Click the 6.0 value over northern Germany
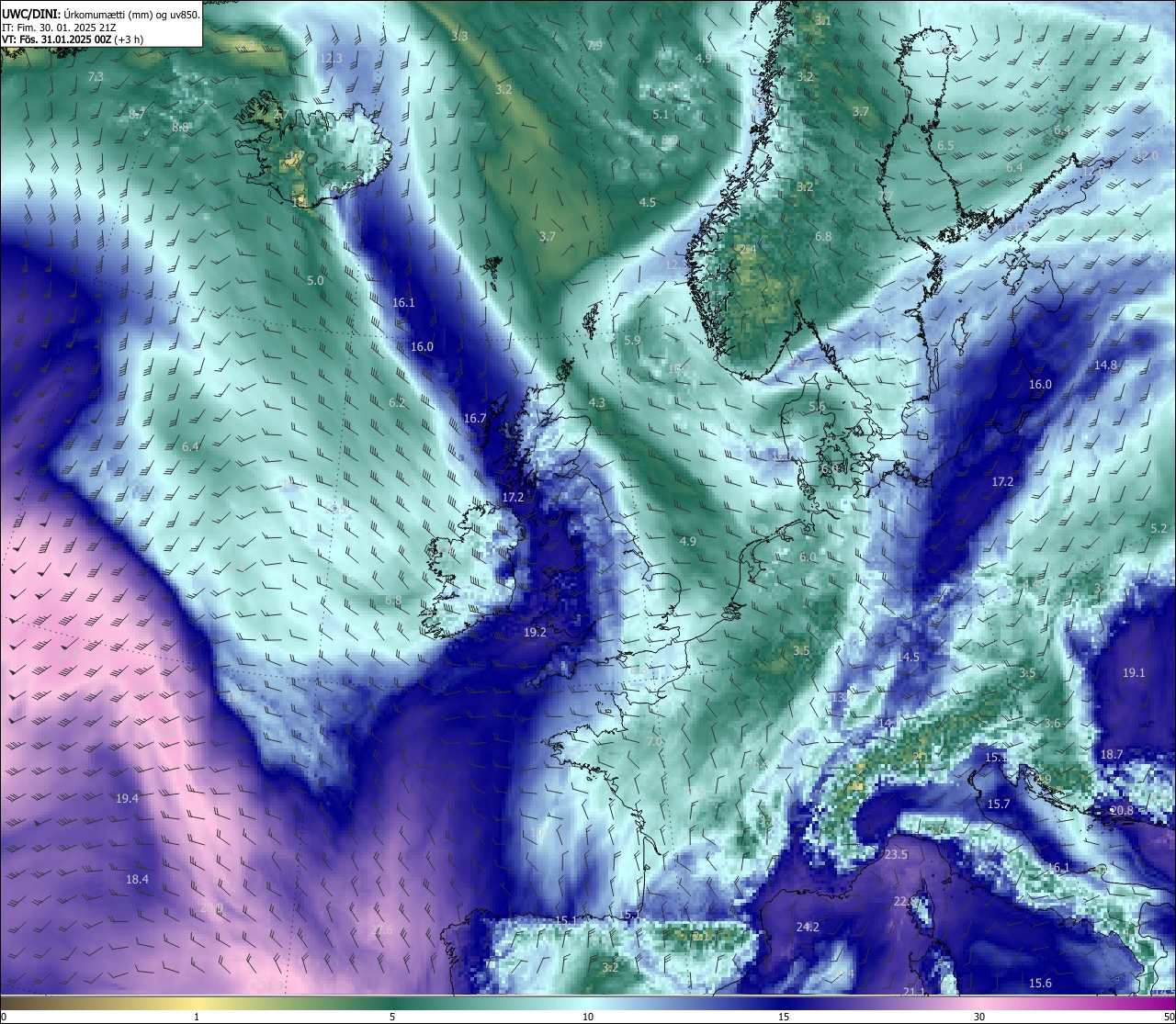The image size is (1176, 1024). point(808,557)
